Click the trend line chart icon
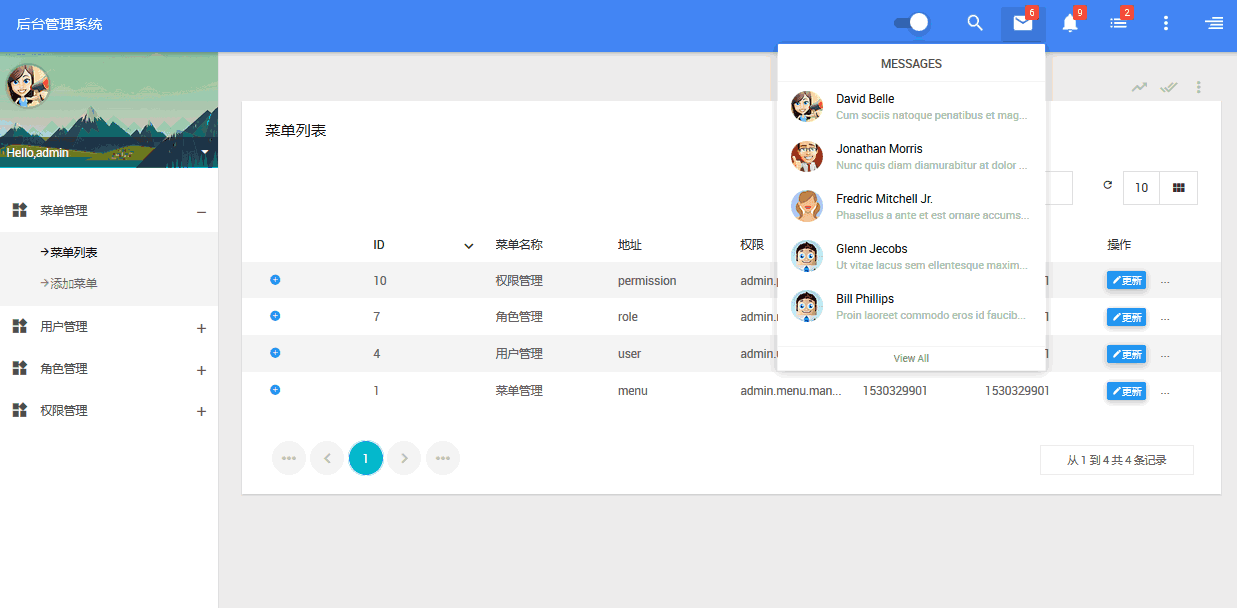The width and height of the screenshot is (1237, 608). (1139, 87)
